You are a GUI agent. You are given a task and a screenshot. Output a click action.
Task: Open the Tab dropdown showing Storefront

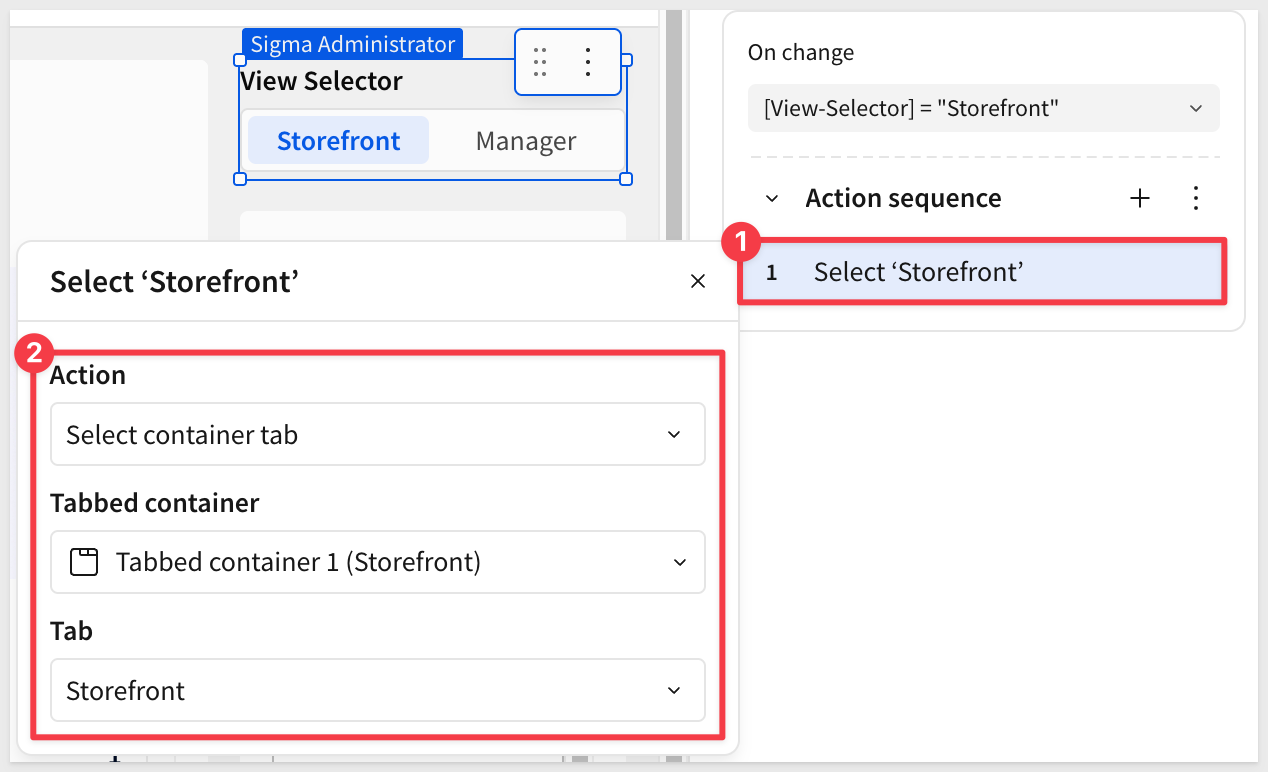click(x=377, y=690)
